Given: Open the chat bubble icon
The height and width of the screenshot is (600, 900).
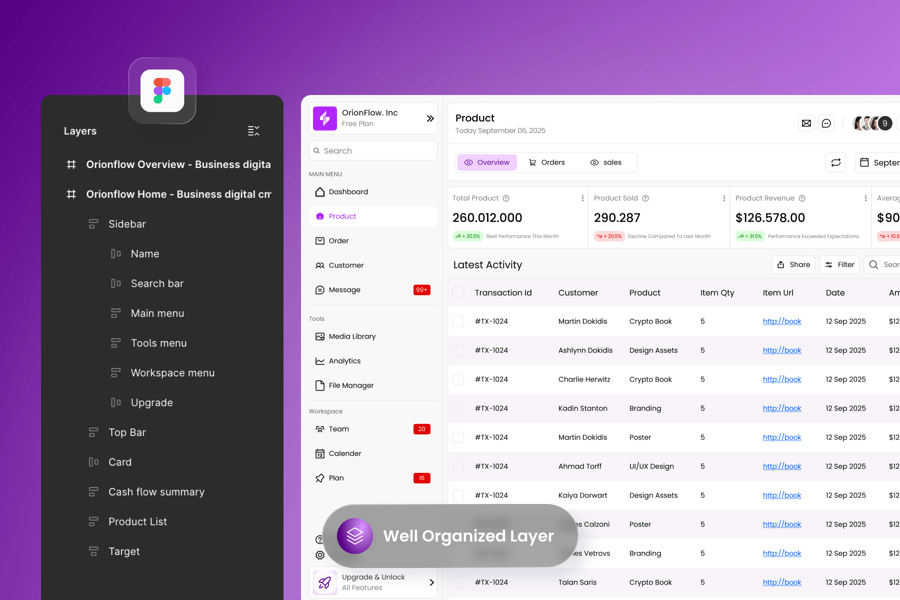Looking at the screenshot, I should 826,123.
